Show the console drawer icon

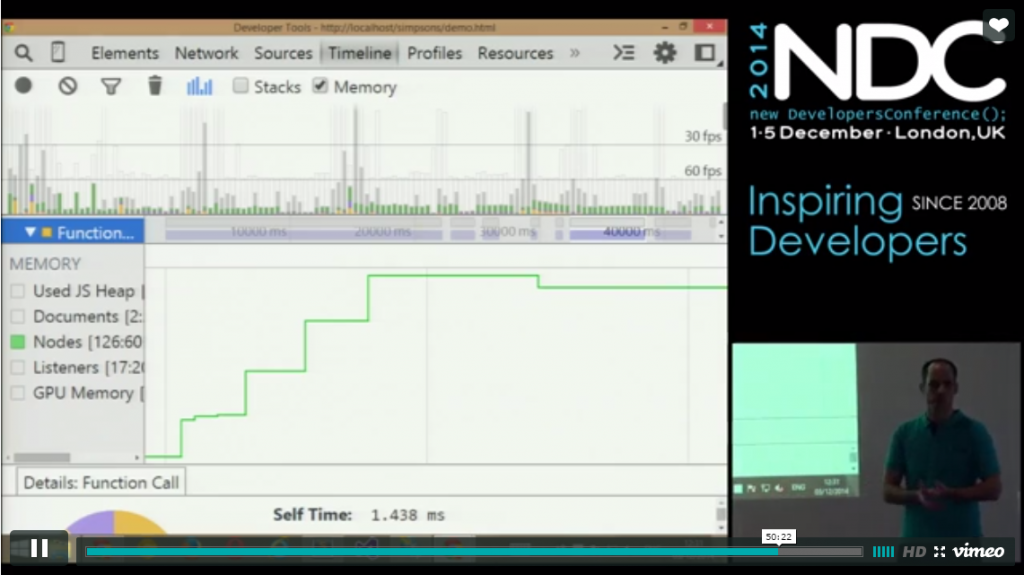click(x=624, y=53)
